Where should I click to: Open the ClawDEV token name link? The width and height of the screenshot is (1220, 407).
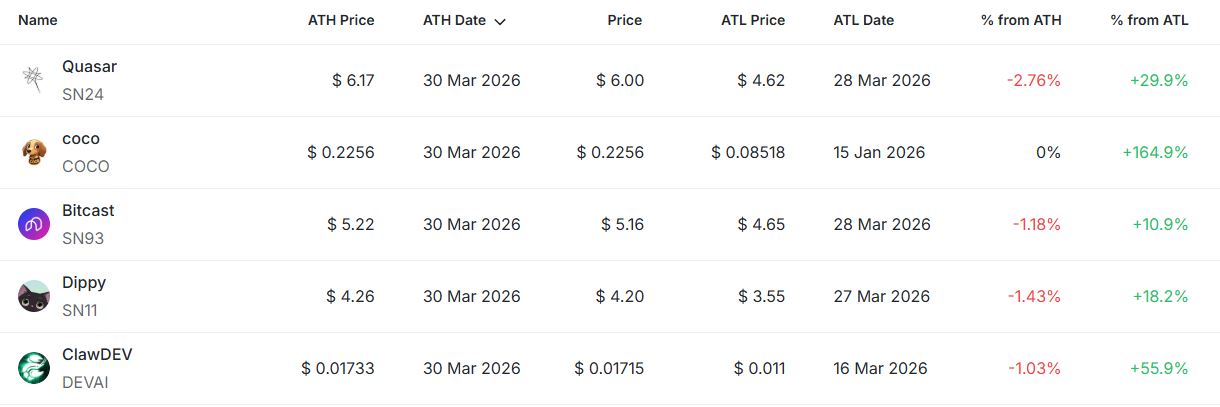97,354
